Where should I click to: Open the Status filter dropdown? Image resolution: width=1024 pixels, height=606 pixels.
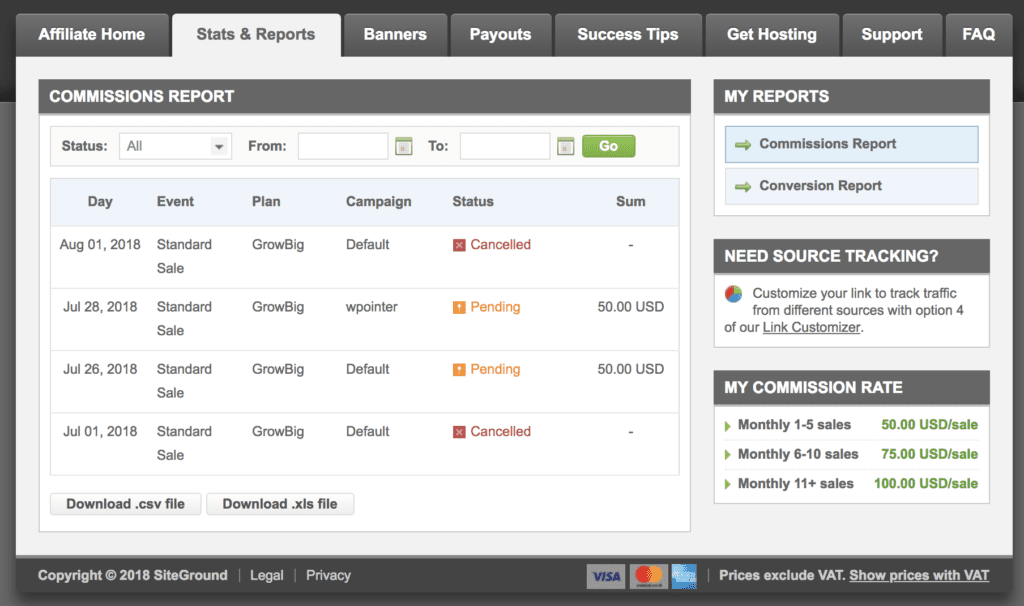175,146
